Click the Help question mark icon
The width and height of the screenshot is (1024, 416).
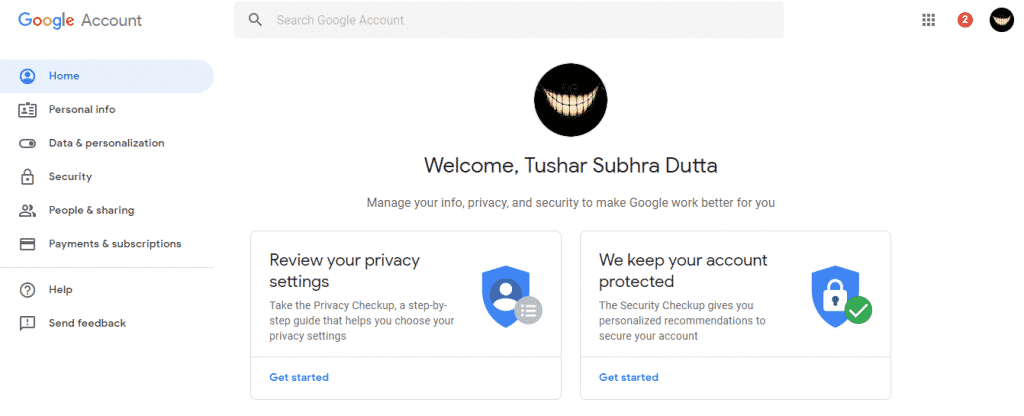click(x=28, y=290)
